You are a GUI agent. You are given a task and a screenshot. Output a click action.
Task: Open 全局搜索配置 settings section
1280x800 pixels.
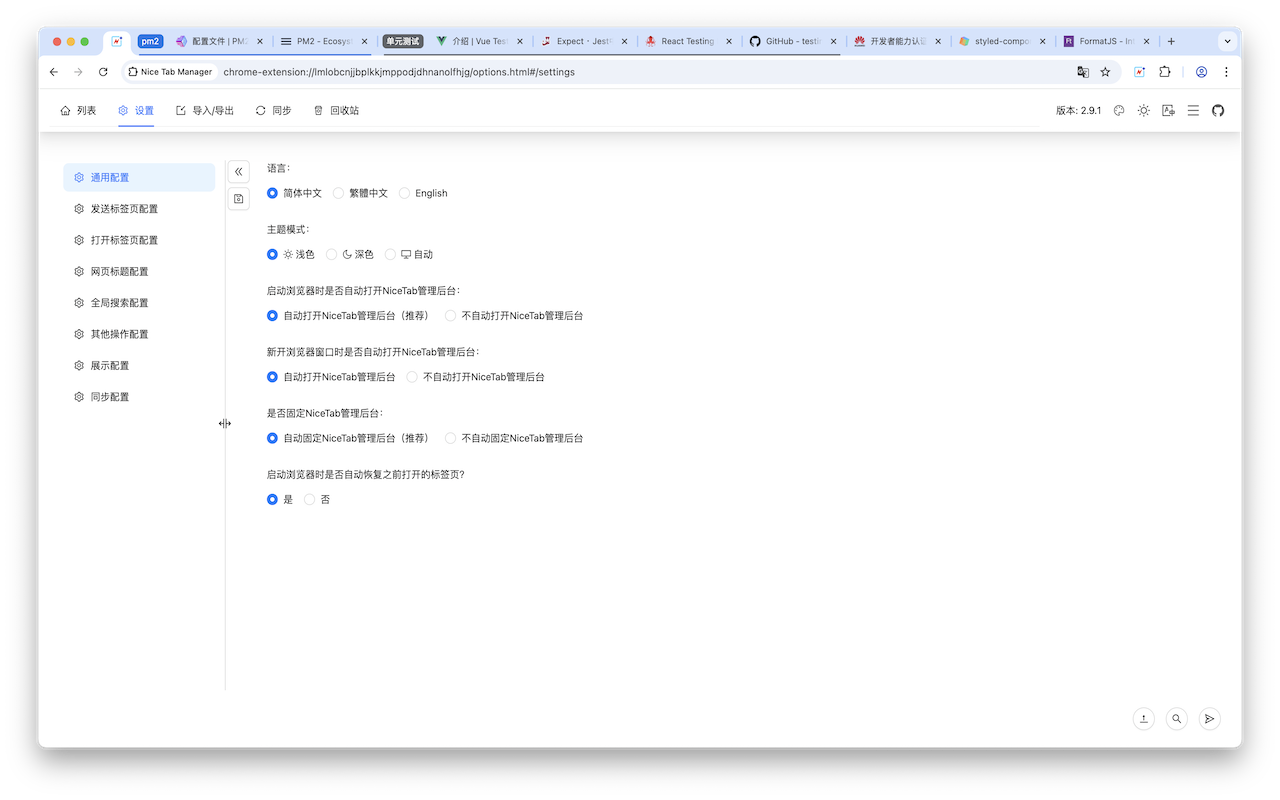pyautogui.click(x=139, y=303)
